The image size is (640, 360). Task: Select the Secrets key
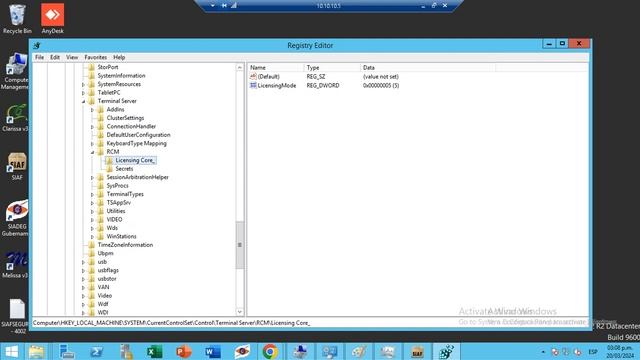click(x=124, y=169)
